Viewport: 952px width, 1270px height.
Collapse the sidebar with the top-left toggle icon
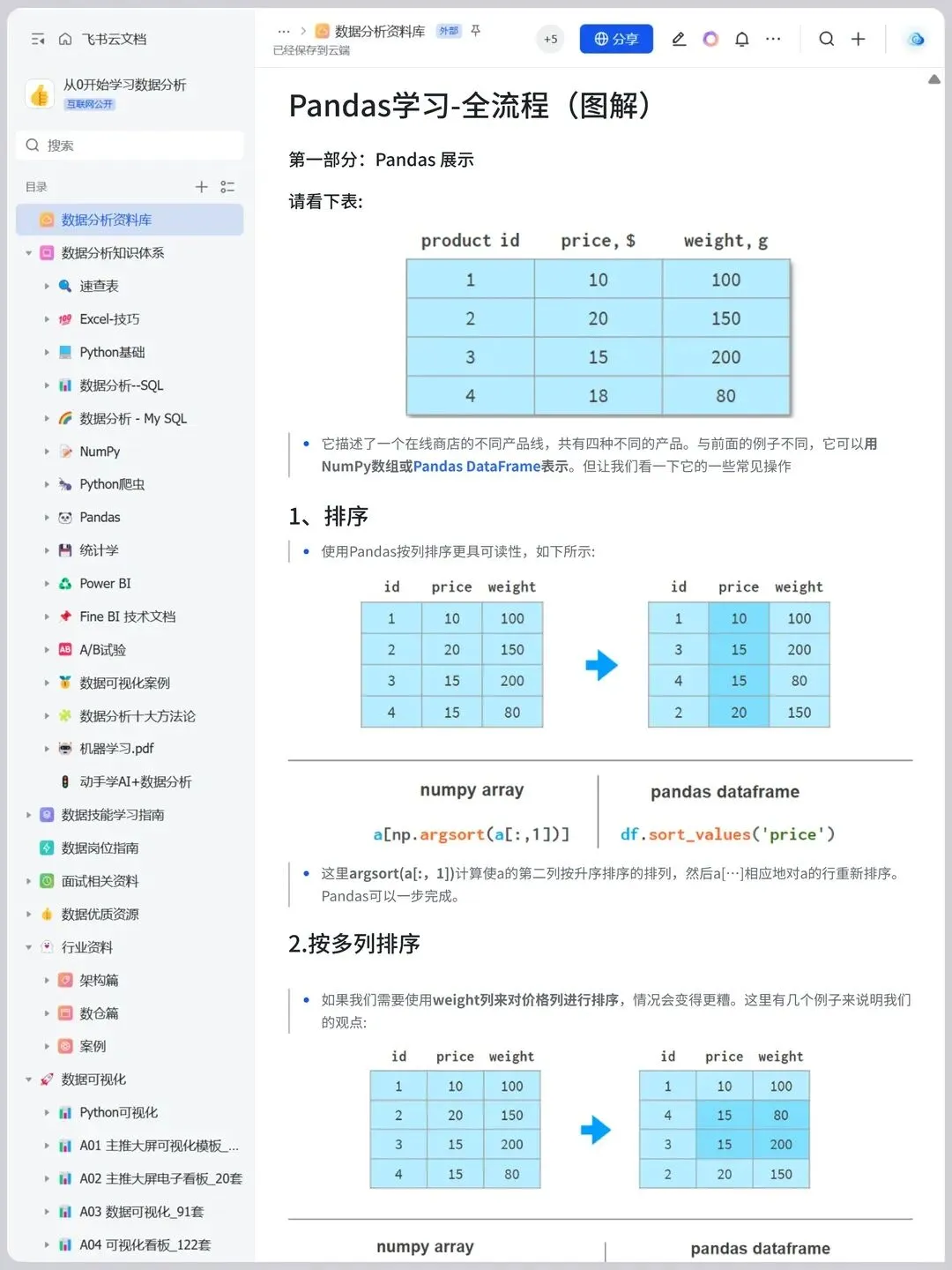pyautogui.click(x=38, y=39)
